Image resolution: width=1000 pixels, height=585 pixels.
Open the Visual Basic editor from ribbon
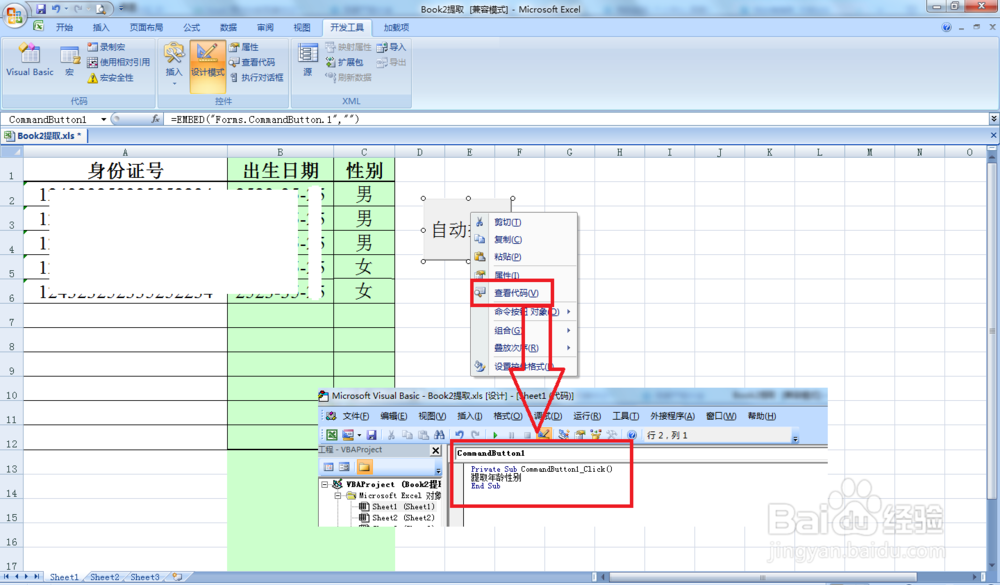click(x=29, y=61)
